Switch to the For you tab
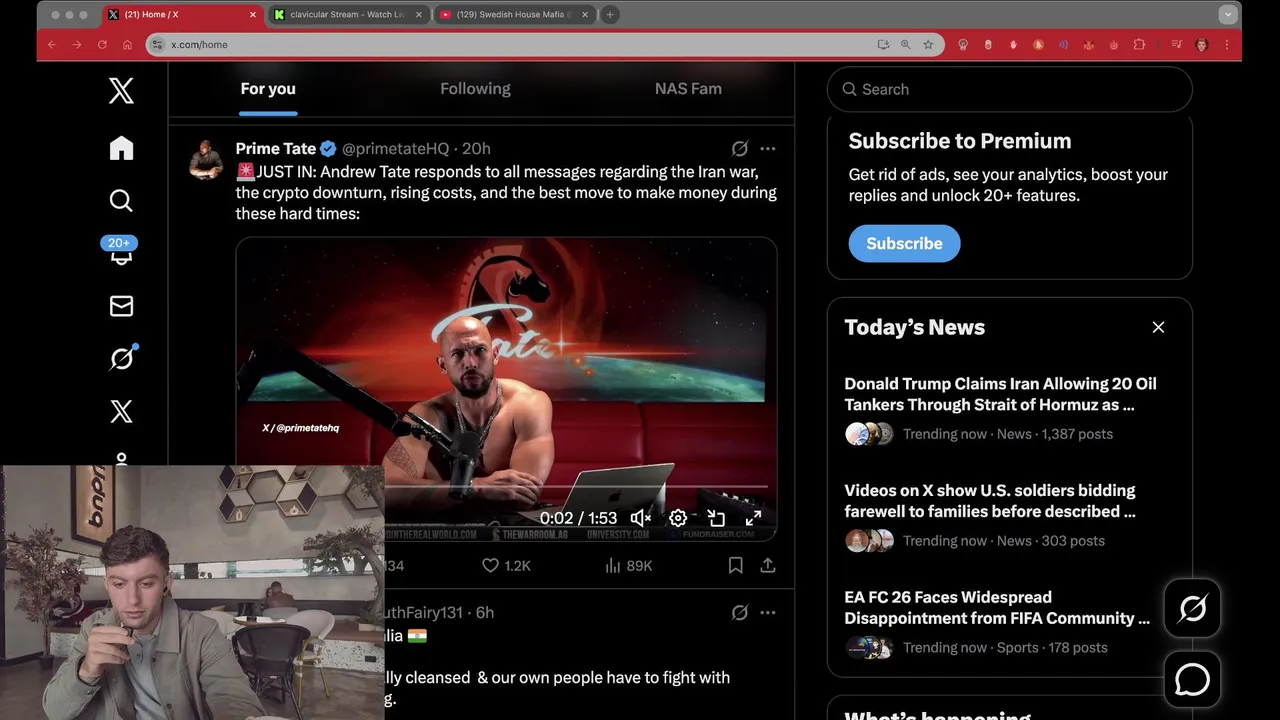The image size is (1280, 720). (x=268, y=89)
